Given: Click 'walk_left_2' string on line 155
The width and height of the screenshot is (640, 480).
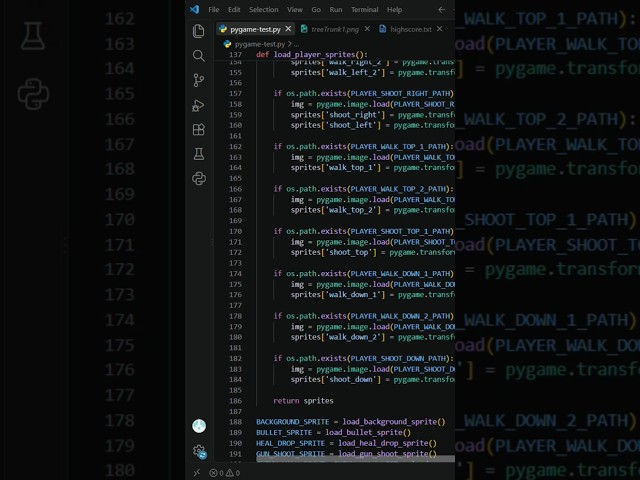Looking at the screenshot, I should [x=353, y=72].
